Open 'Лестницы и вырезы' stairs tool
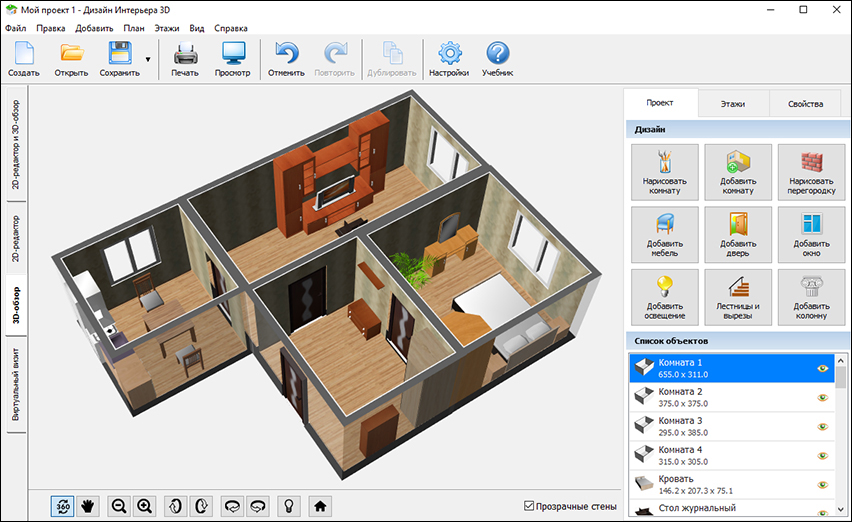This screenshot has height=522, width=852. click(x=738, y=297)
